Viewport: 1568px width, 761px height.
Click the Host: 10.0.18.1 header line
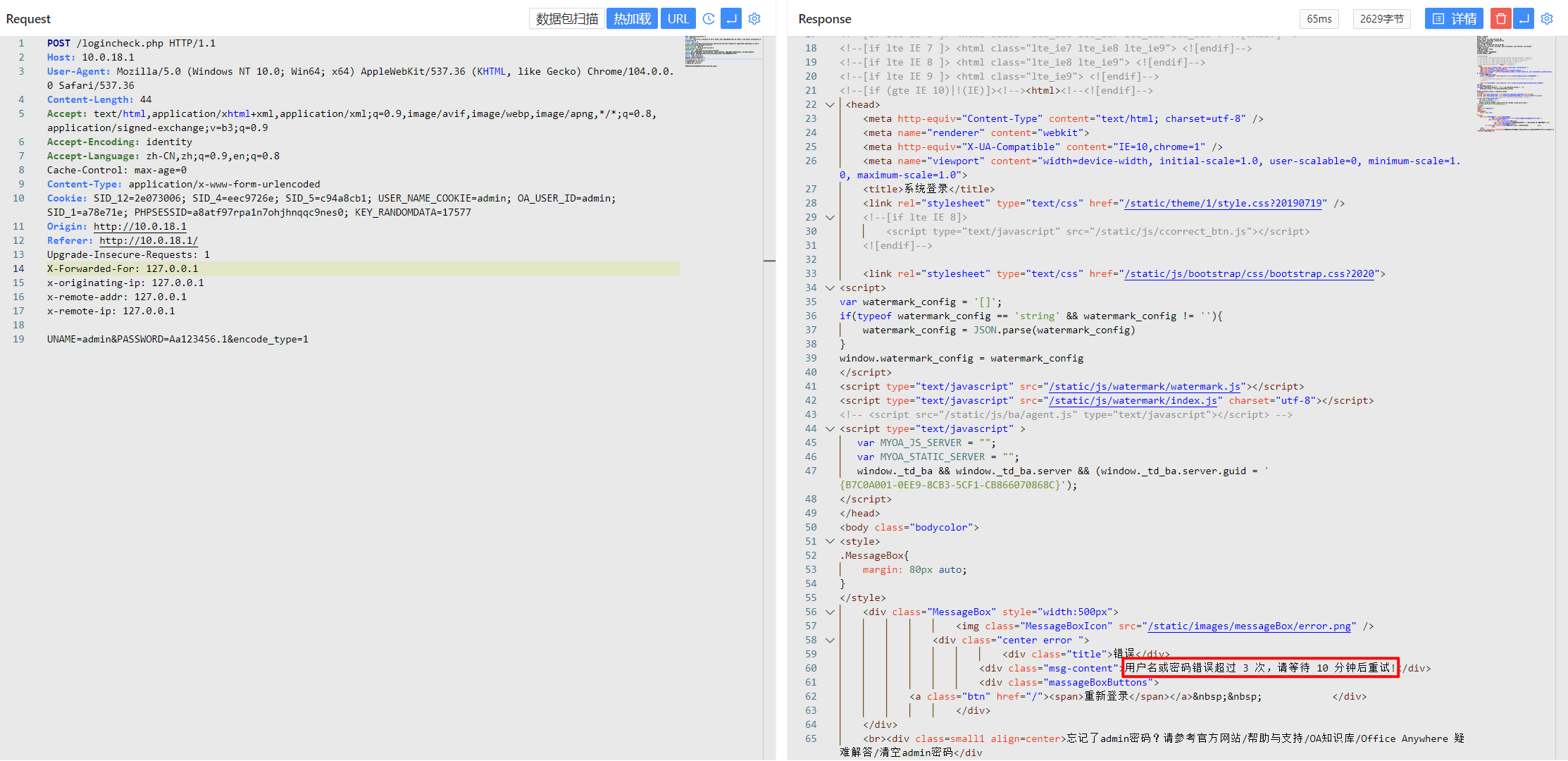pos(90,57)
